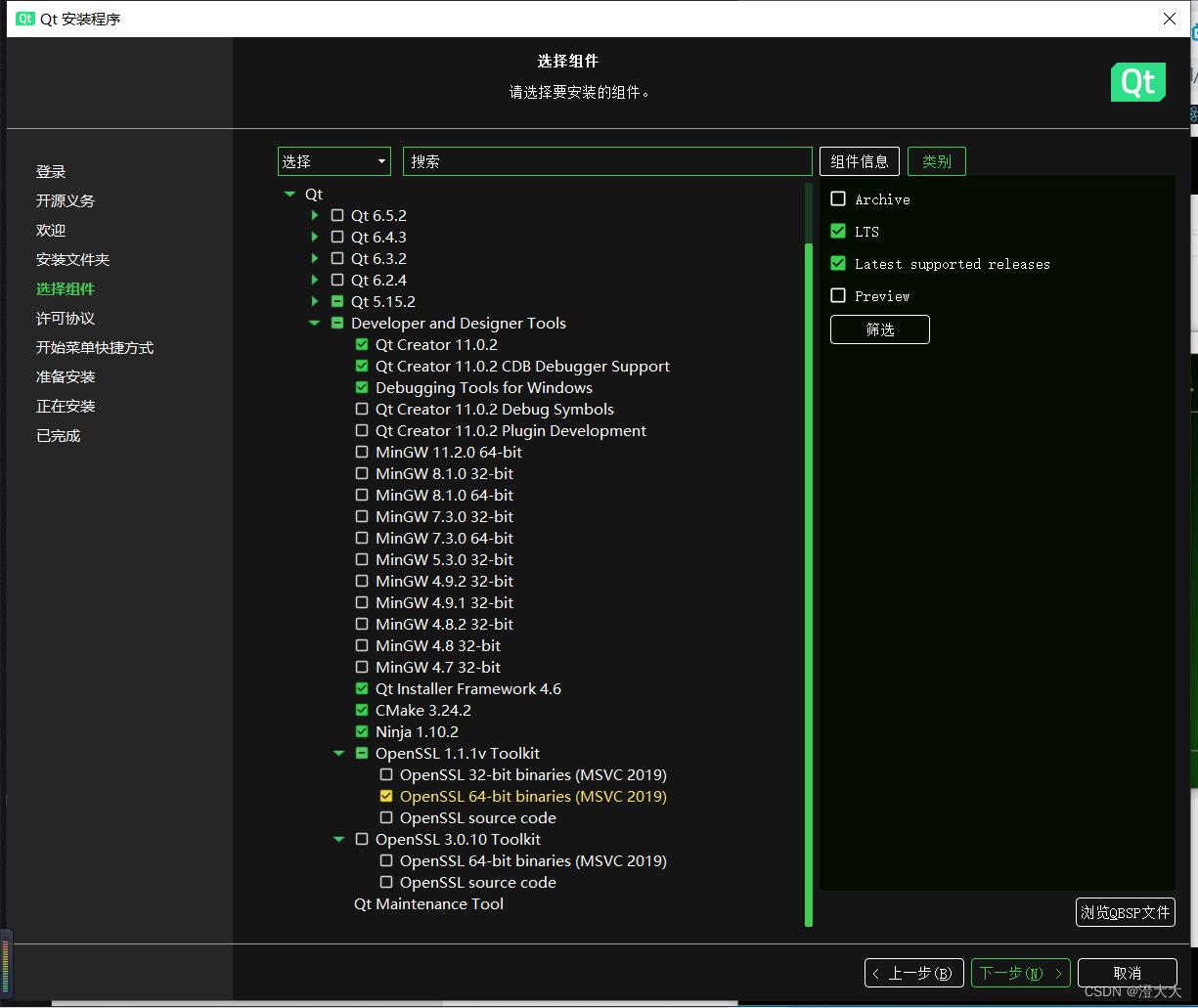Click the Qt installer title bar icon
The height and width of the screenshot is (1008, 1198).
(x=25, y=19)
